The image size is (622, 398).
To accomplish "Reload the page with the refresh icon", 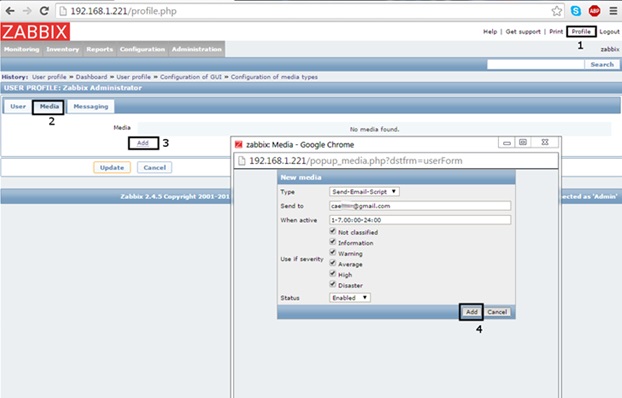I will click(44, 11).
